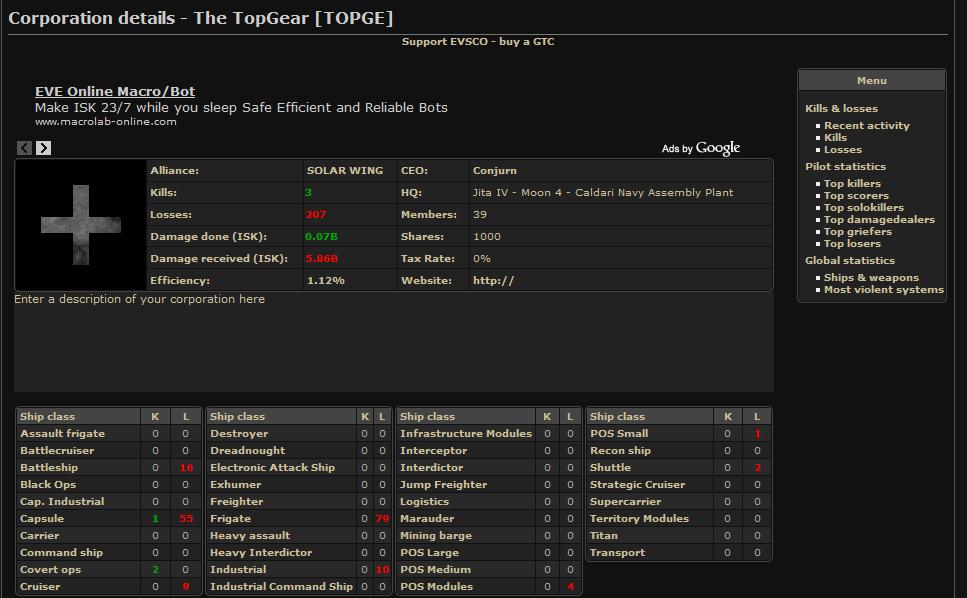The height and width of the screenshot is (598, 967).
Task: Click the Marauder ship class link
Action: pyautogui.click(x=427, y=518)
